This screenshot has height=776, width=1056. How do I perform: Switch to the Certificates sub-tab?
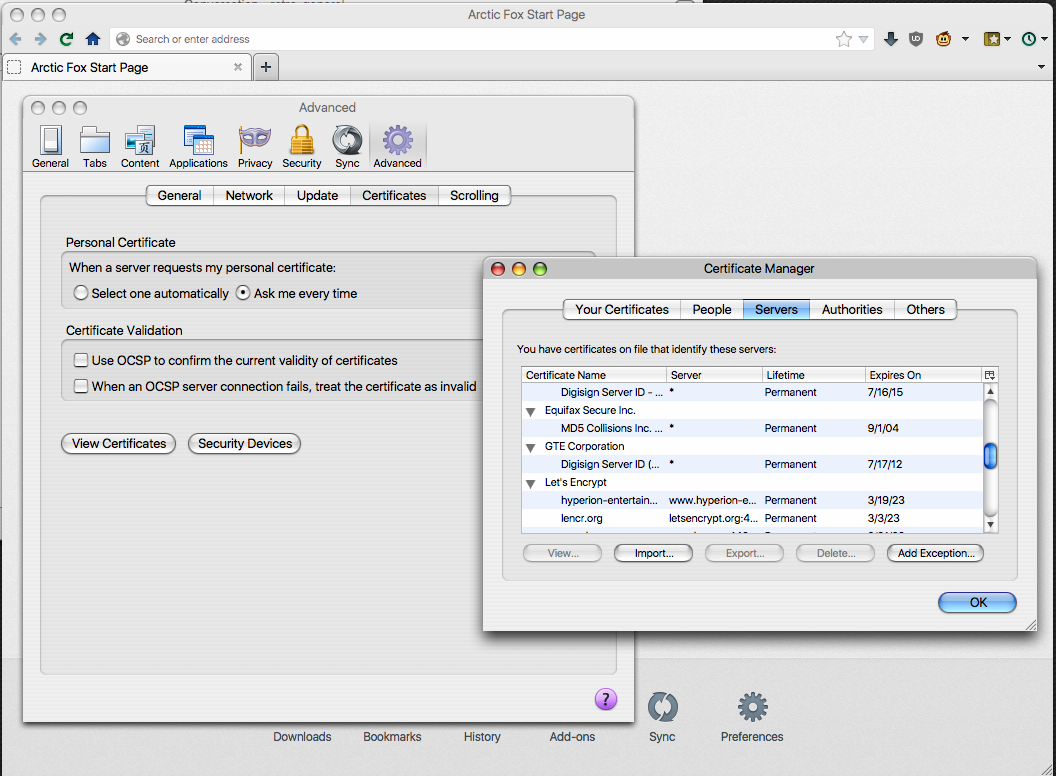click(x=394, y=195)
